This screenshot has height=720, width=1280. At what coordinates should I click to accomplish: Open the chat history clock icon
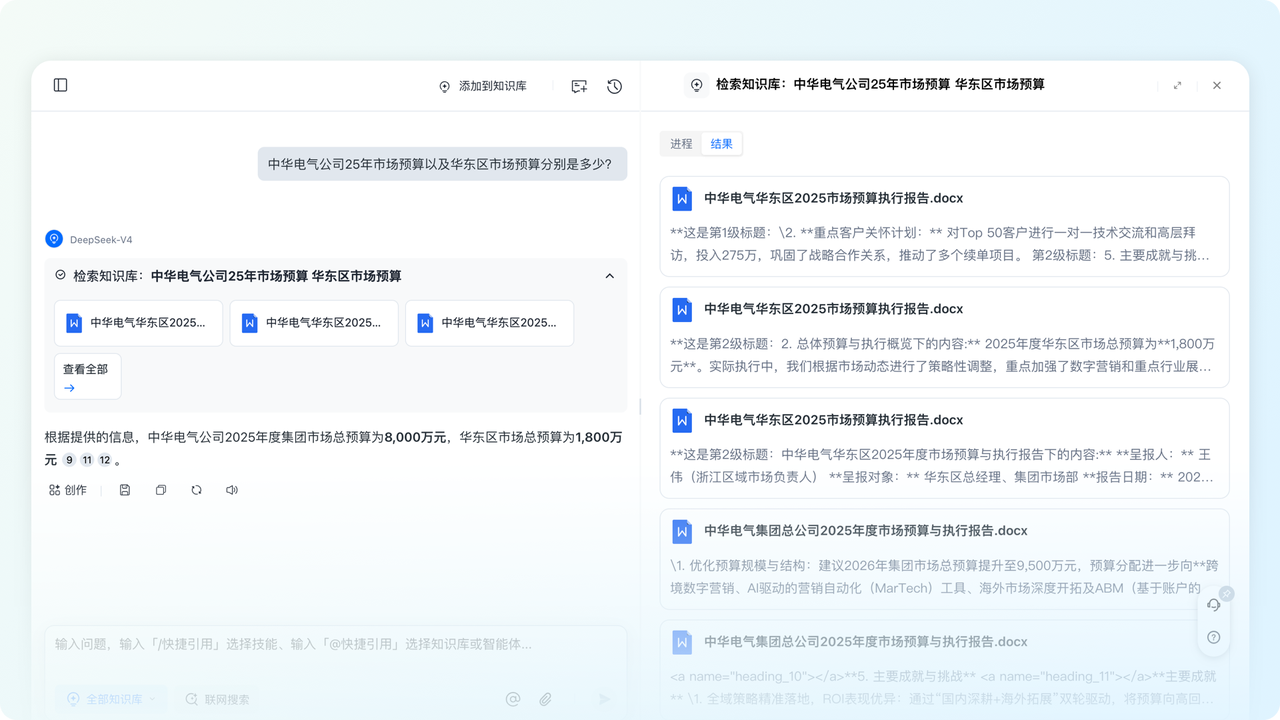pyautogui.click(x=615, y=86)
